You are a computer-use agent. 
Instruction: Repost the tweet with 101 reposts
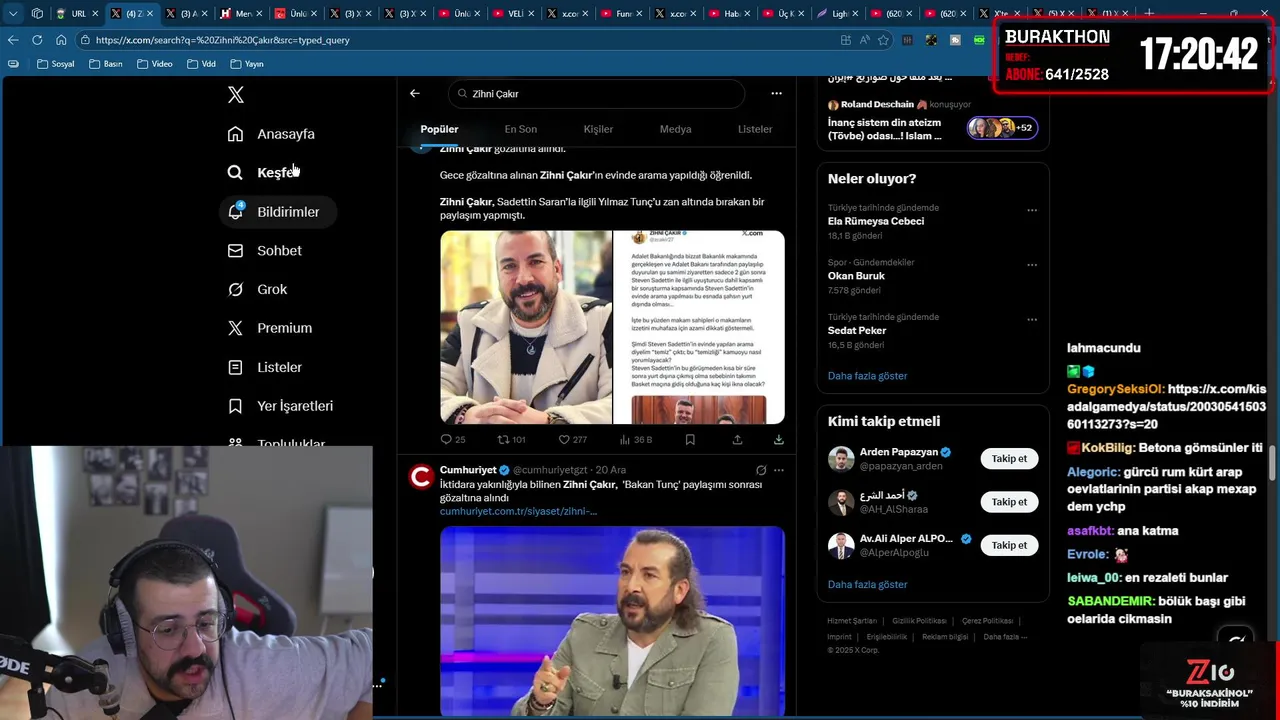(512, 439)
